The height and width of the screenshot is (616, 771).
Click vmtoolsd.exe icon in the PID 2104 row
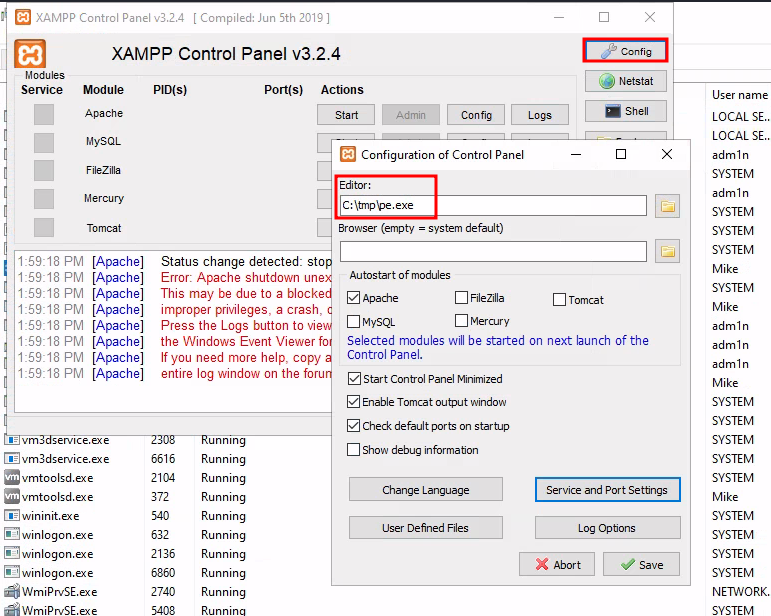click(12, 477)
